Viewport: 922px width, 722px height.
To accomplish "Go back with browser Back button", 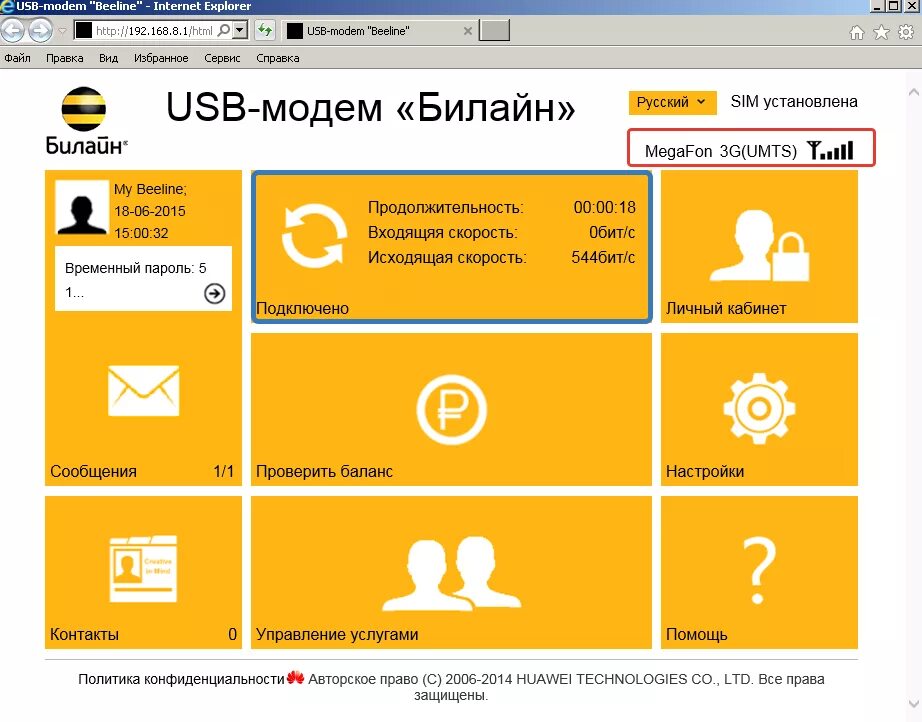I will [x=13, y=31].
